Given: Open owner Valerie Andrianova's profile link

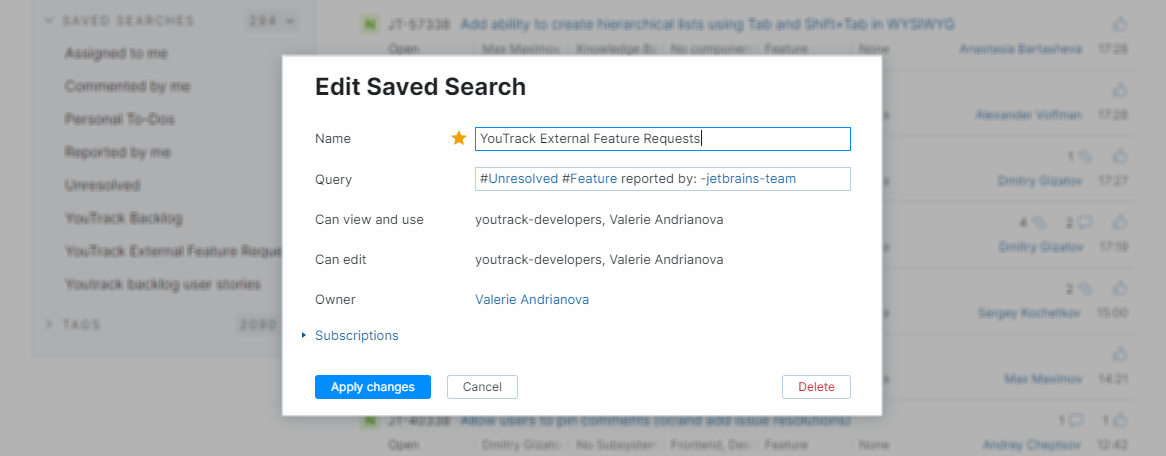Looking at the screenshot, I should (532, 300).
